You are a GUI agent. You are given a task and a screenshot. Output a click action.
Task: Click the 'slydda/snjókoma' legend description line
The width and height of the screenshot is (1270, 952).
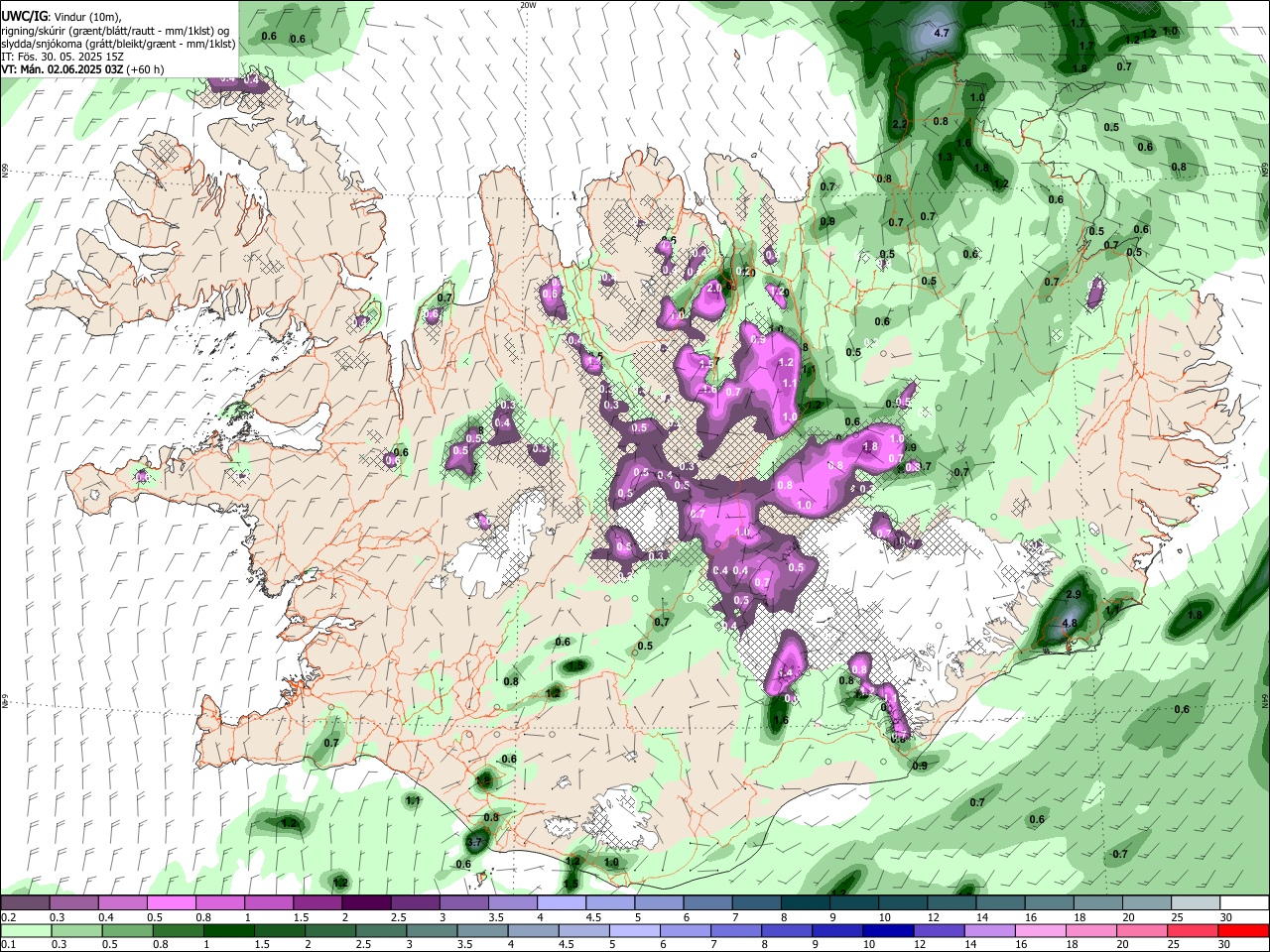tap(118, 44)
